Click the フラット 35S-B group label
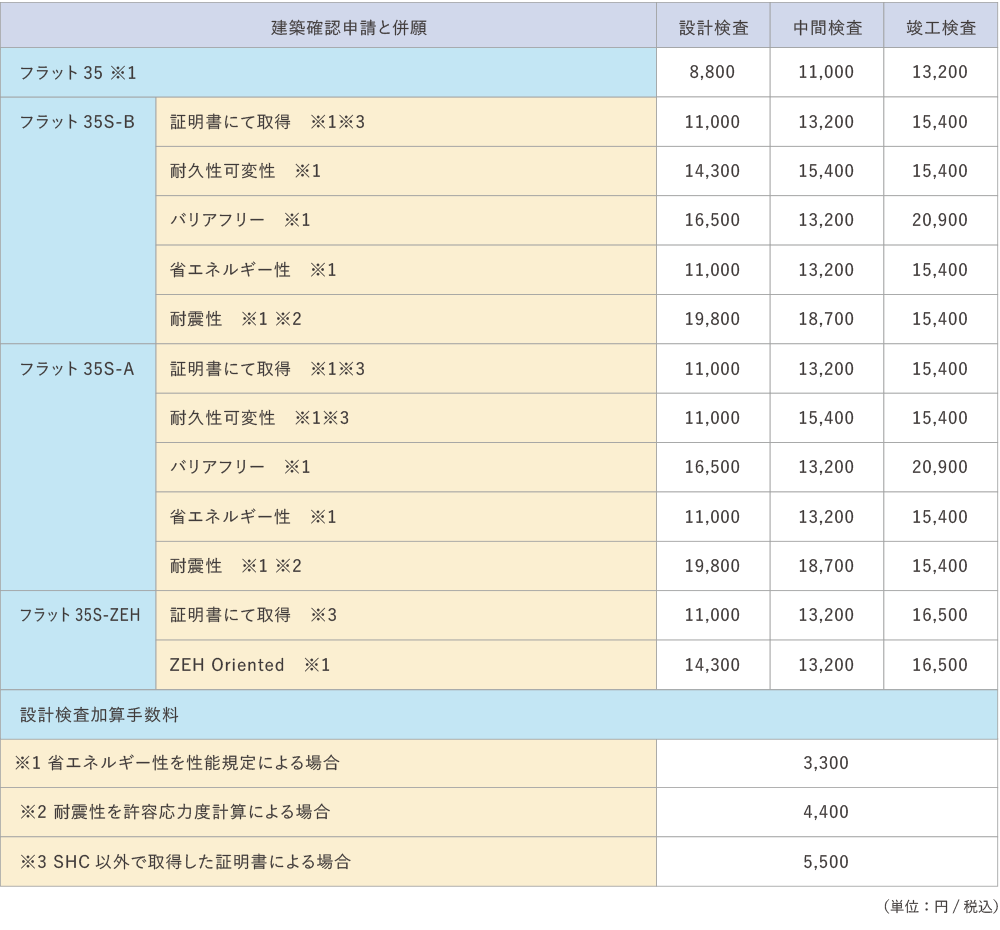Screen dimensions: 1000x930 (77, 122)
